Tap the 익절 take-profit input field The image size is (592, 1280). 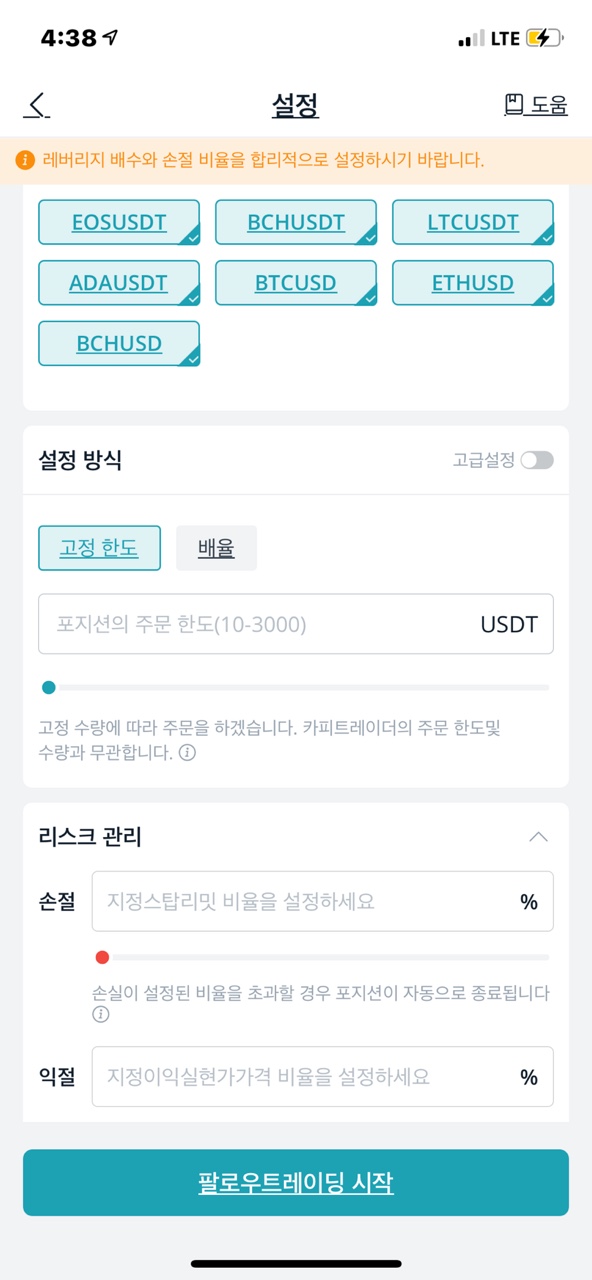pyautogui.click(x=322, y=1076)
